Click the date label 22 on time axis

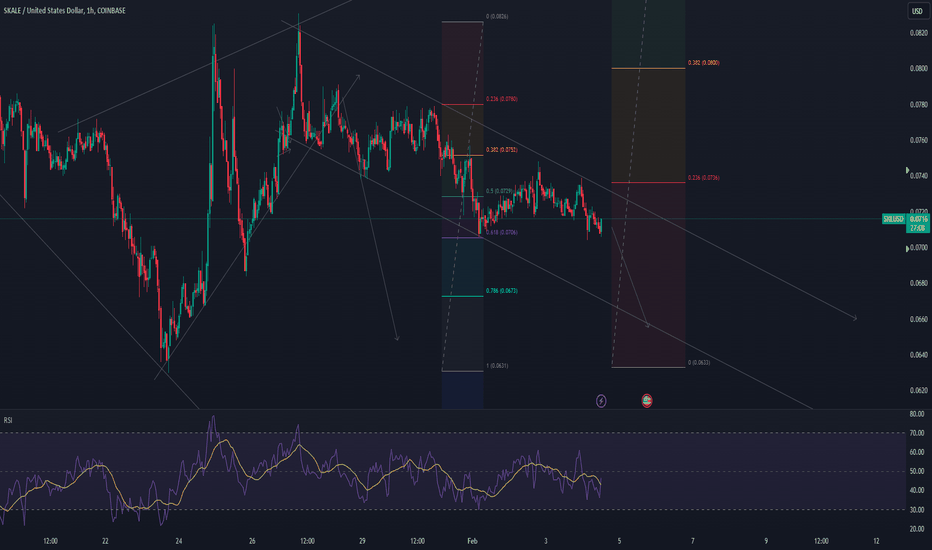click(105, 541)
